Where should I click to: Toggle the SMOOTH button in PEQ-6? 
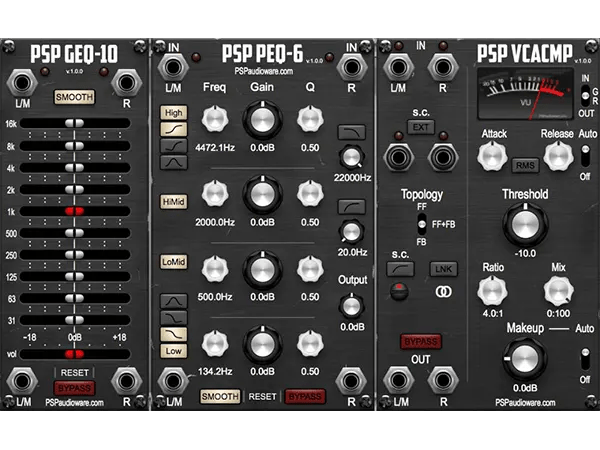[x=220, y=396]
